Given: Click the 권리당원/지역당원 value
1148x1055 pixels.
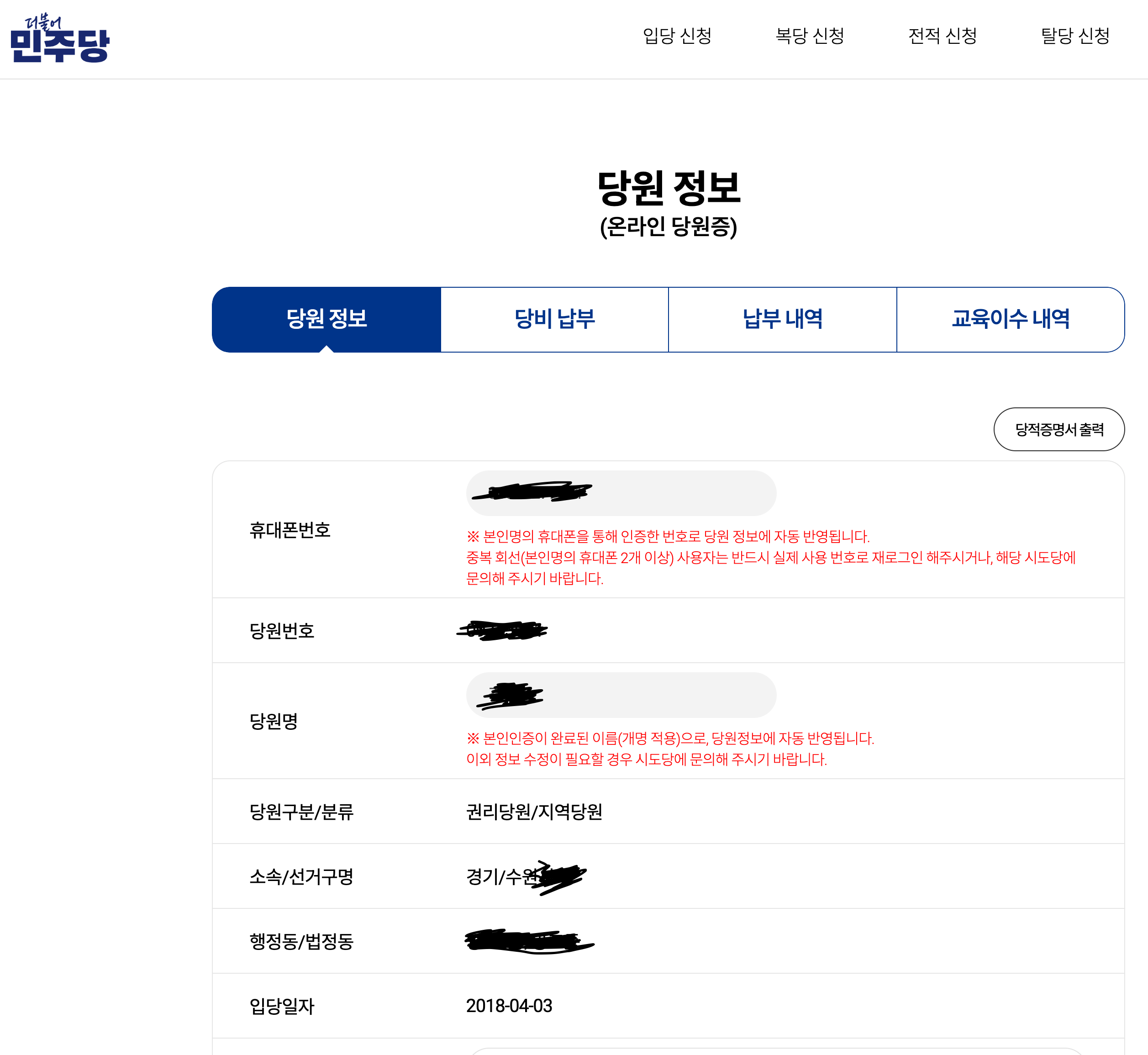Looking at the screenshot, I should pos(534,812).
